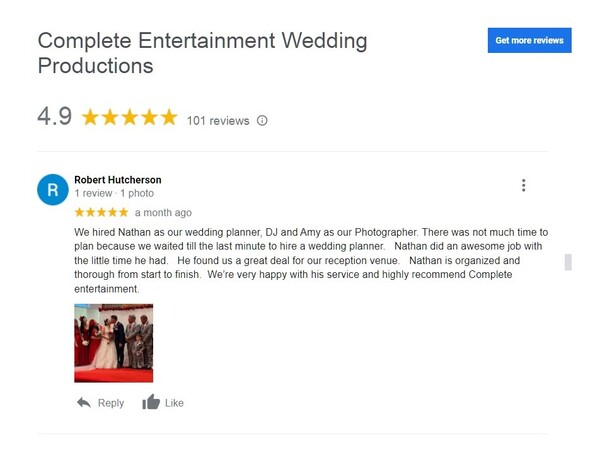Click the Like text label
Viewport: 600px width, 450px height.
pyautogui.click(x=174, y=403)
